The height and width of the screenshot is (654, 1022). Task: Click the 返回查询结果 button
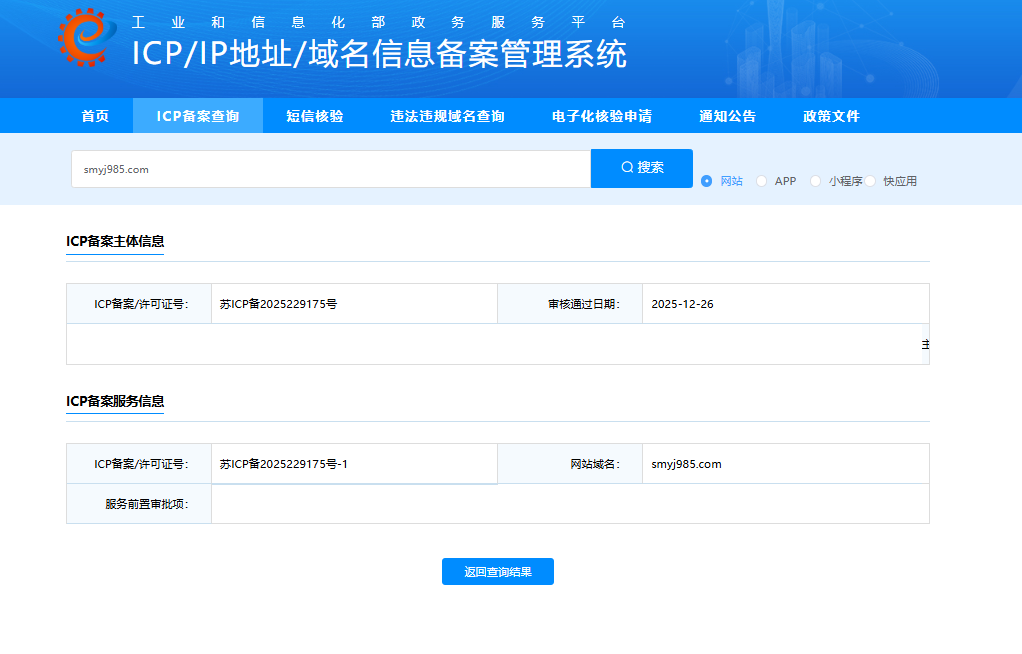coord(498,572)
